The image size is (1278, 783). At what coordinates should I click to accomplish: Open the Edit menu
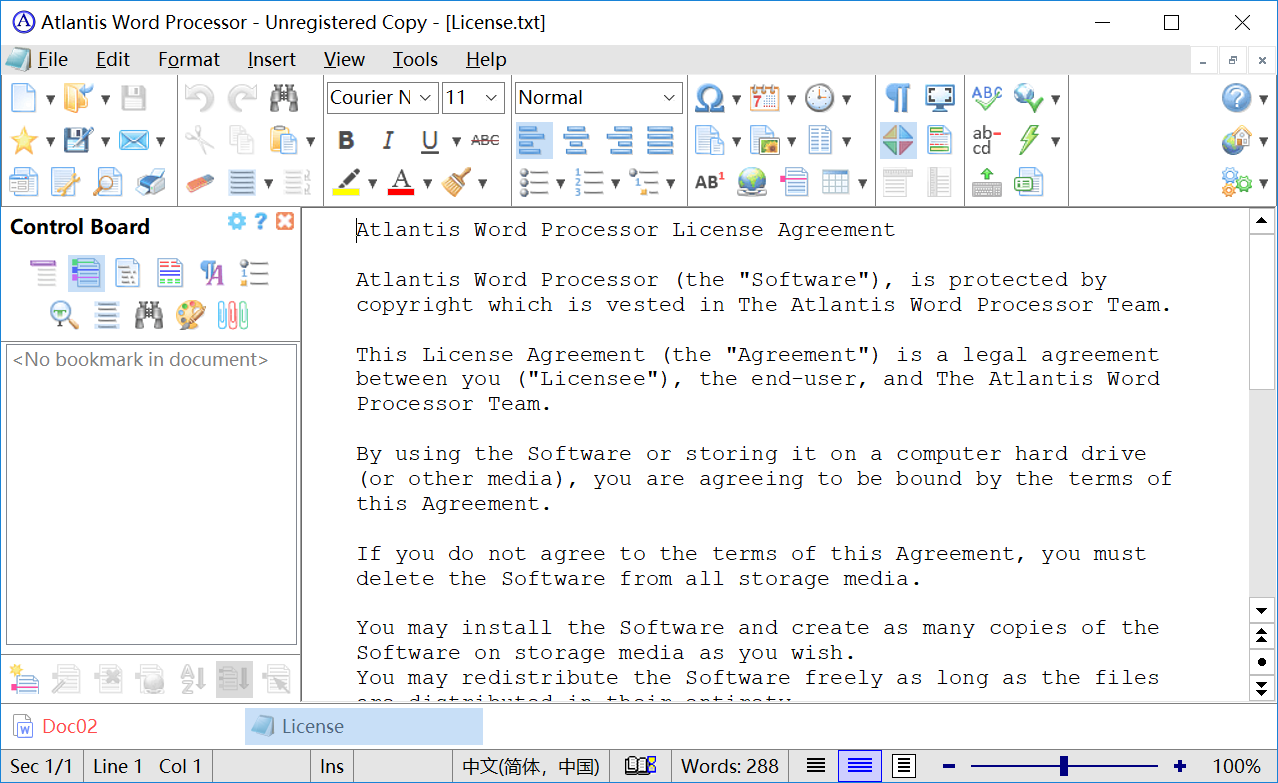[113, 60]
